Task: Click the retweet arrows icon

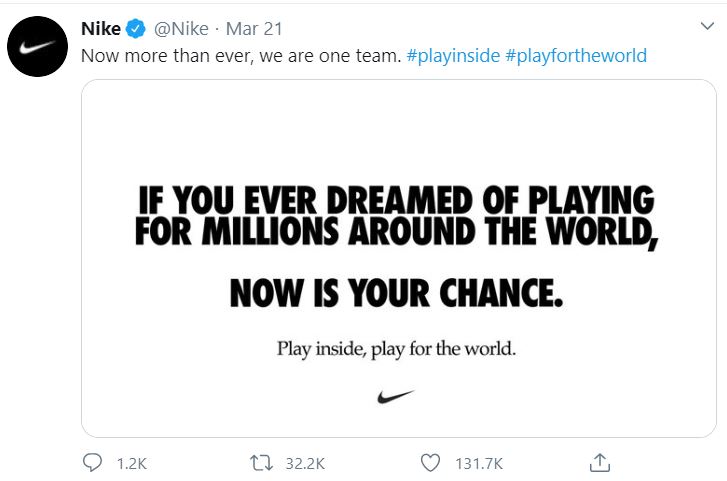Action: coord(261,463)
